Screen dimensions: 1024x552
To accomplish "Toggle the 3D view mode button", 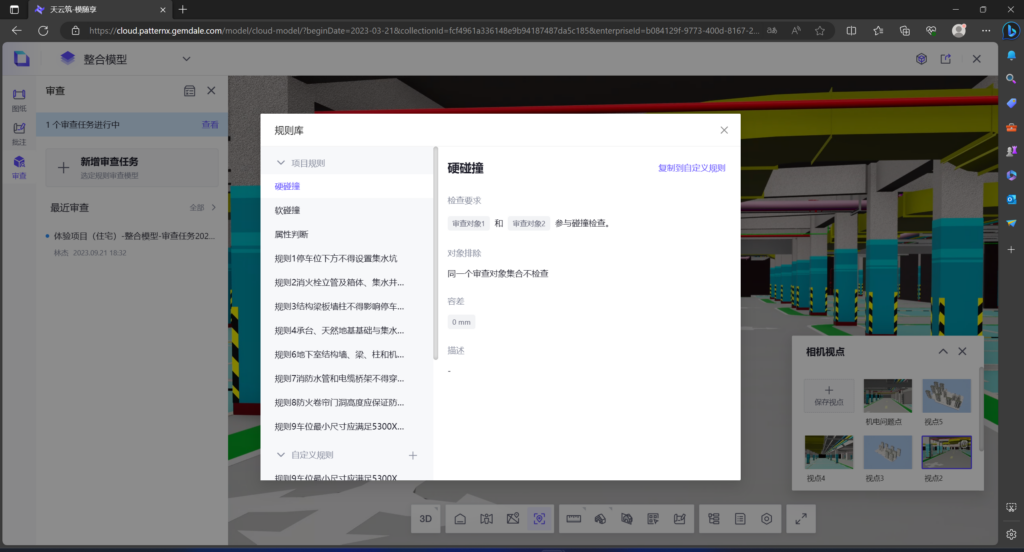I will (x=426, y=519).
